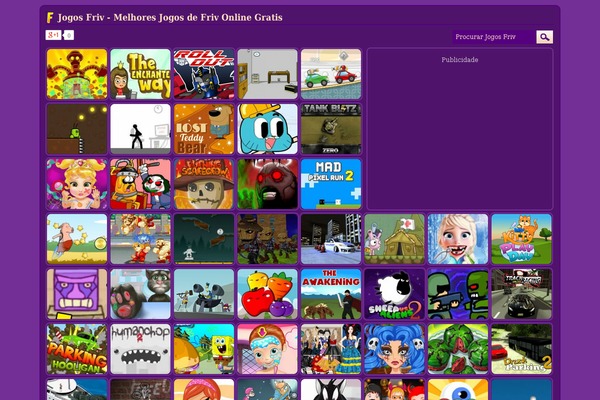Open the Flaming Scarecrow game
The height and width of the screenshot is (400, 600).
(204, 184)
